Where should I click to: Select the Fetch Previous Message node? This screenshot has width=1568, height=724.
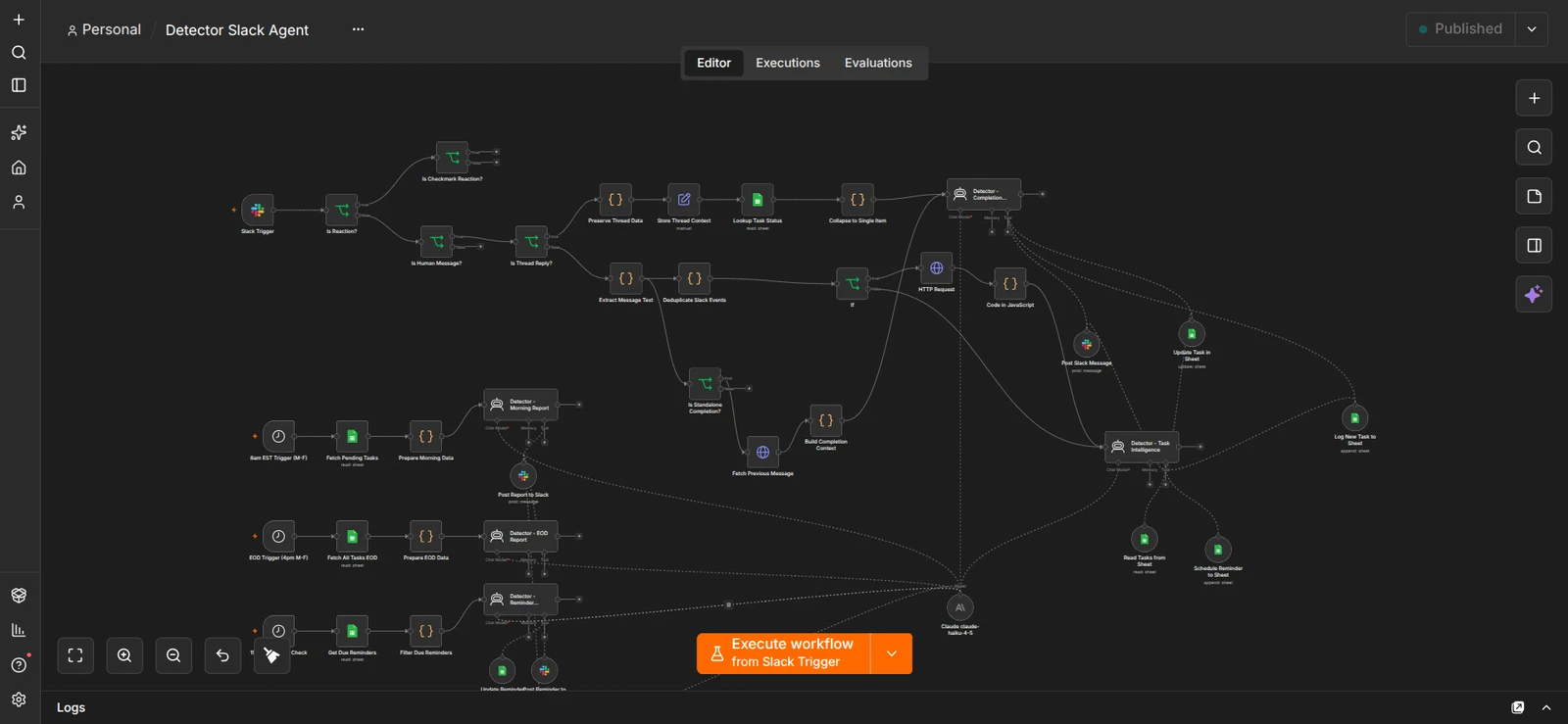click(x=762, y=452)
